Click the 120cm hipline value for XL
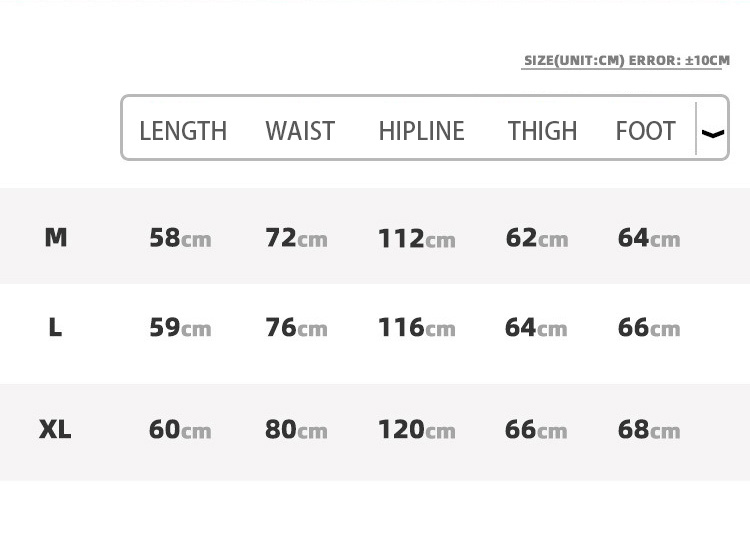 pyautogui.click(x=417, y=430)
